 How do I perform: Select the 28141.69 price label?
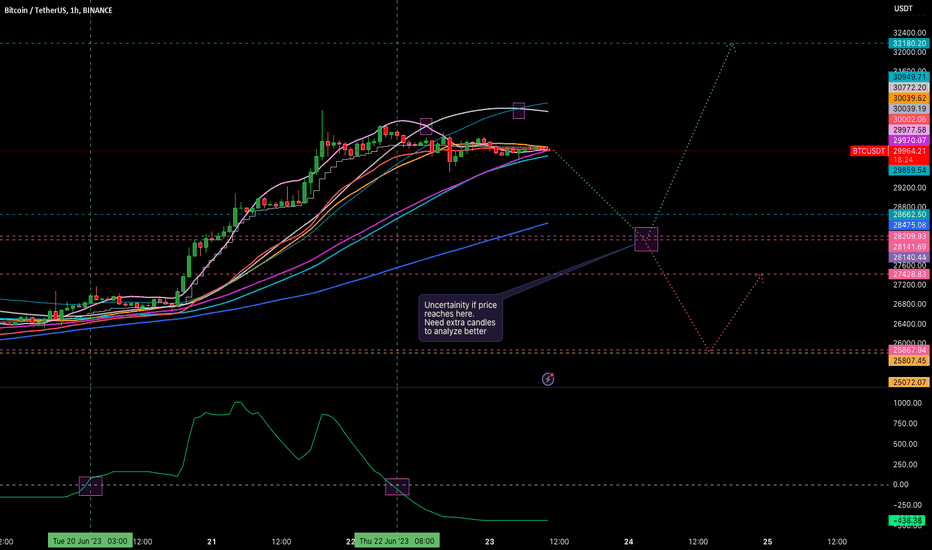pos(909,247)
